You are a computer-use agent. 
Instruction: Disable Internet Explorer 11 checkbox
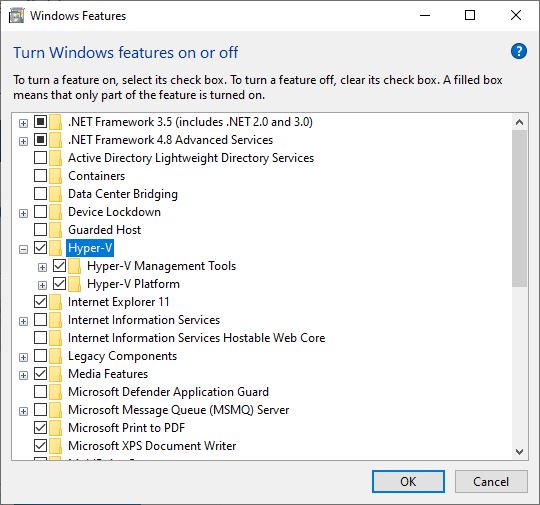click(41, 301)
